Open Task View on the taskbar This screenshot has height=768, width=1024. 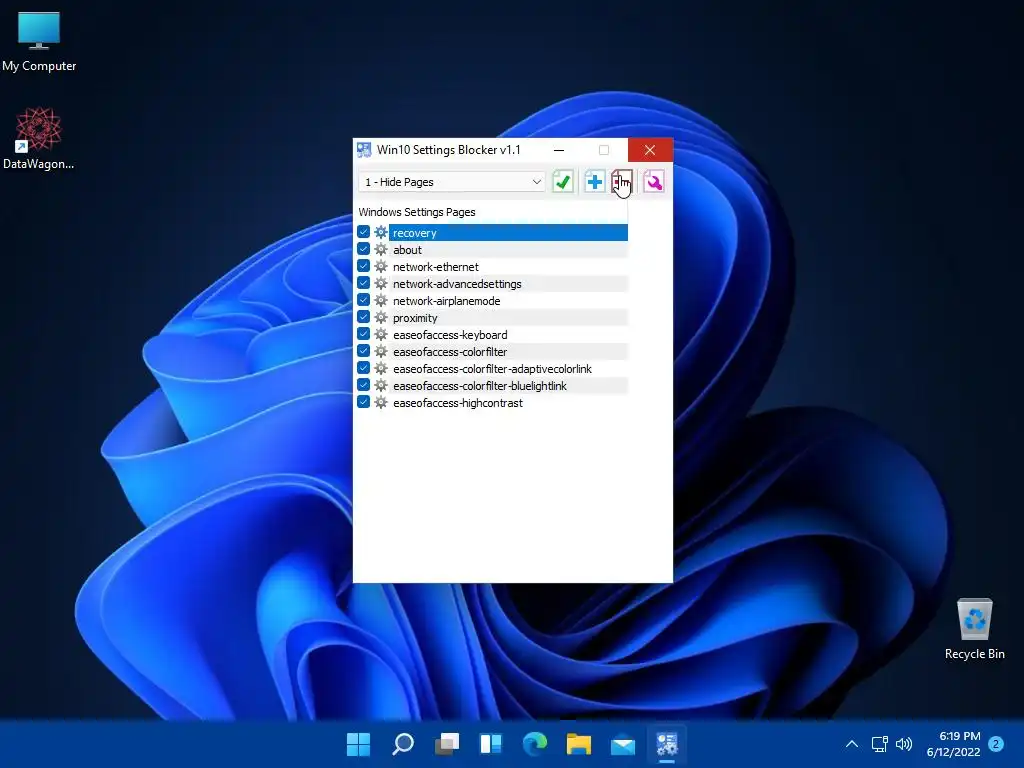point(447,744)
